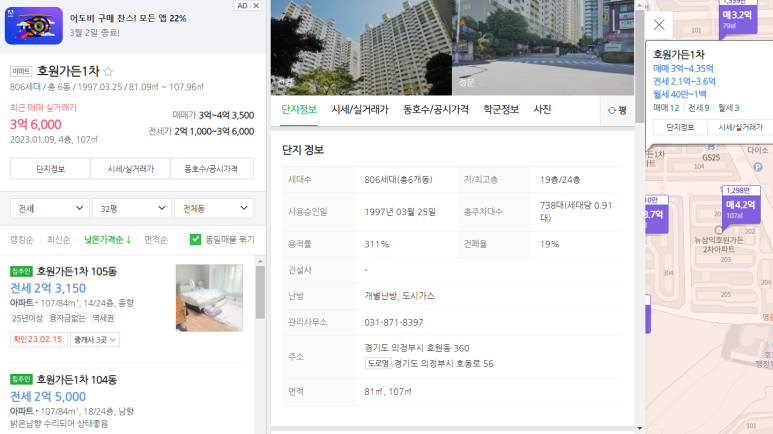Click the left panel 단지정보 button
The height and width of the screenshot is (434, 773).
click(x=50, y=169)
